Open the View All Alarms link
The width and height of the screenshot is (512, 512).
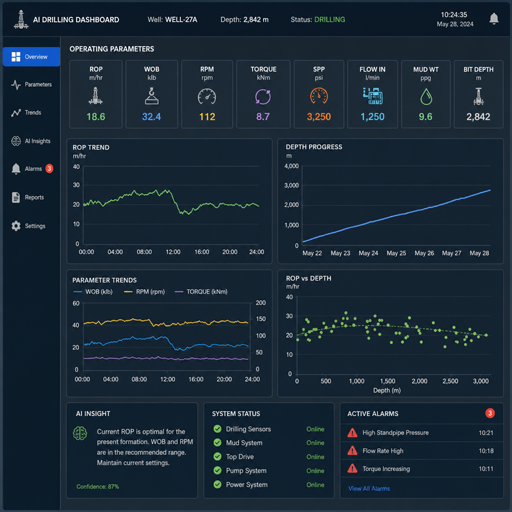pos(369,489)
